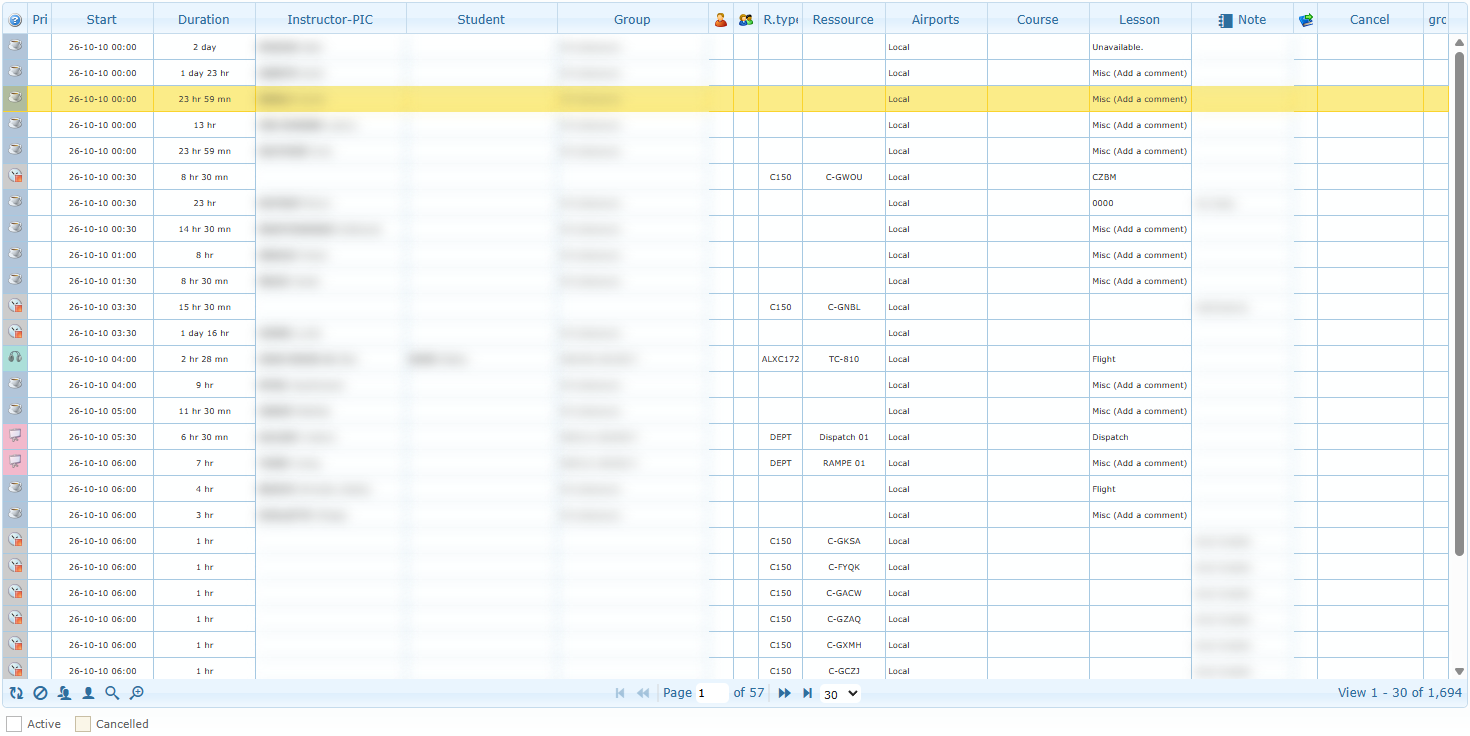Click the group people icon column header
The width and height of the screenshot is (1470, 736).
(x=745, y=19)
